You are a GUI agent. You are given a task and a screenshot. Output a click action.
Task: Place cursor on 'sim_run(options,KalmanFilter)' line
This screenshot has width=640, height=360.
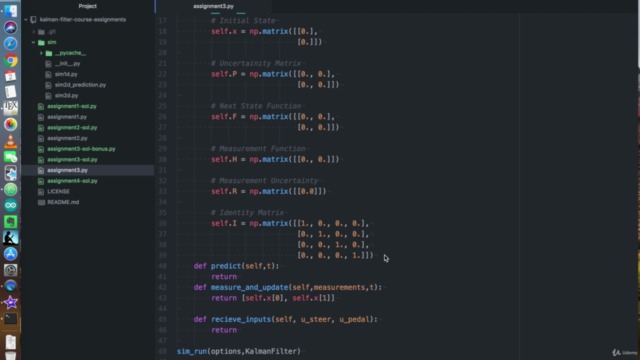coord(238,351)
